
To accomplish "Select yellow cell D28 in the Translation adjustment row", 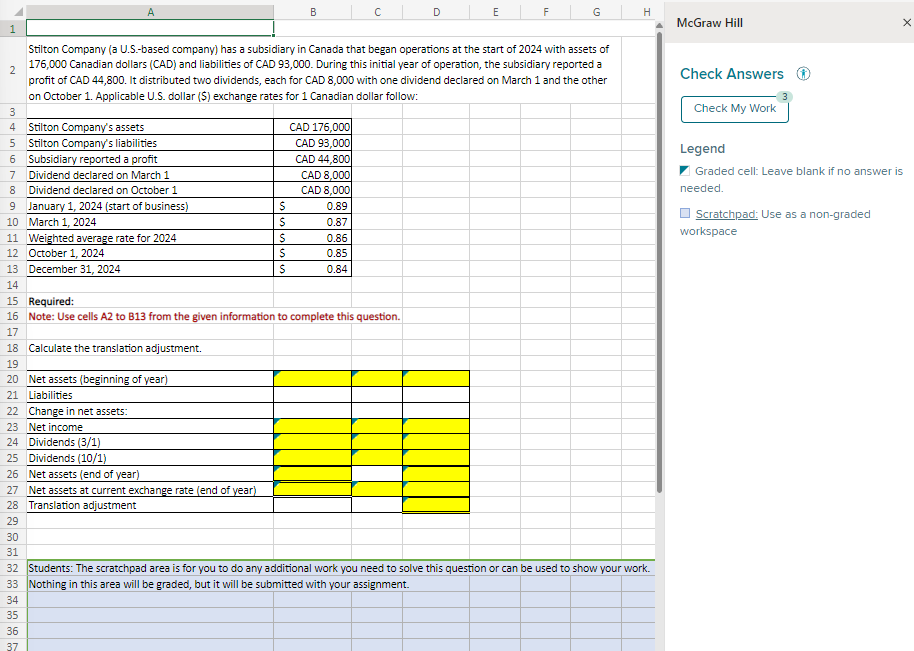I will click(x=436, y=505).
